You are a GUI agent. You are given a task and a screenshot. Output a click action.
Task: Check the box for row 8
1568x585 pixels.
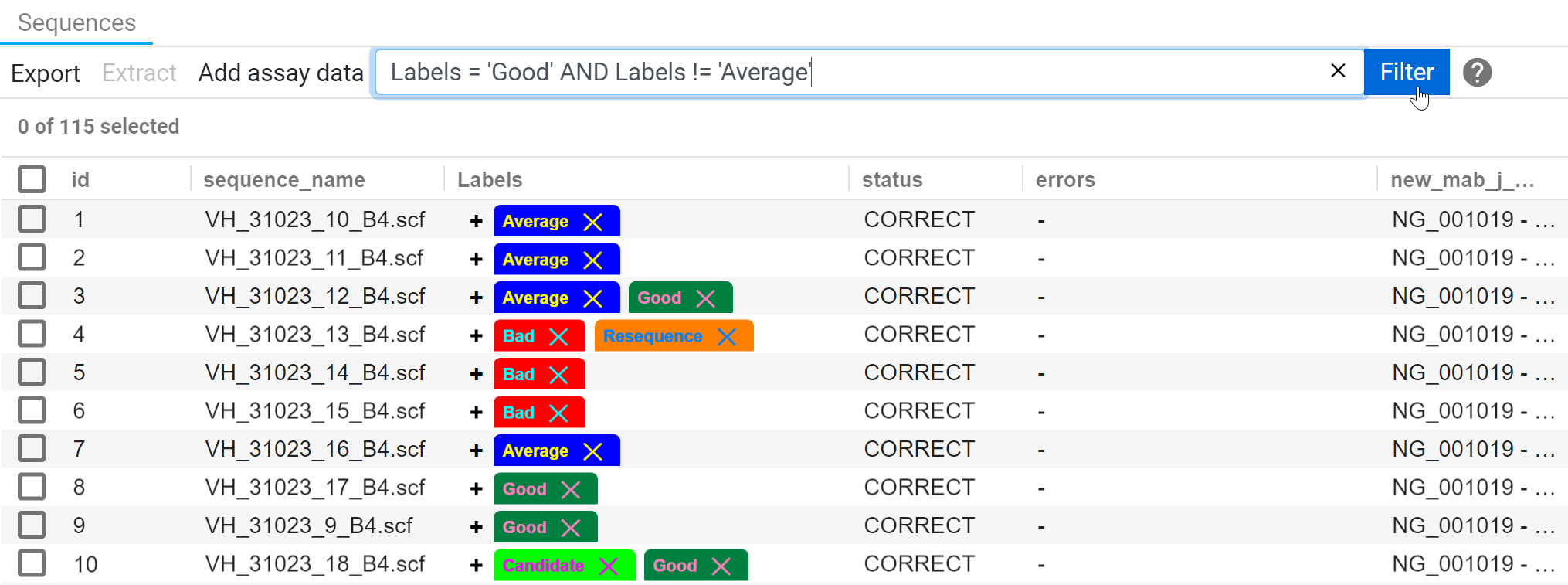coord(32,487)
